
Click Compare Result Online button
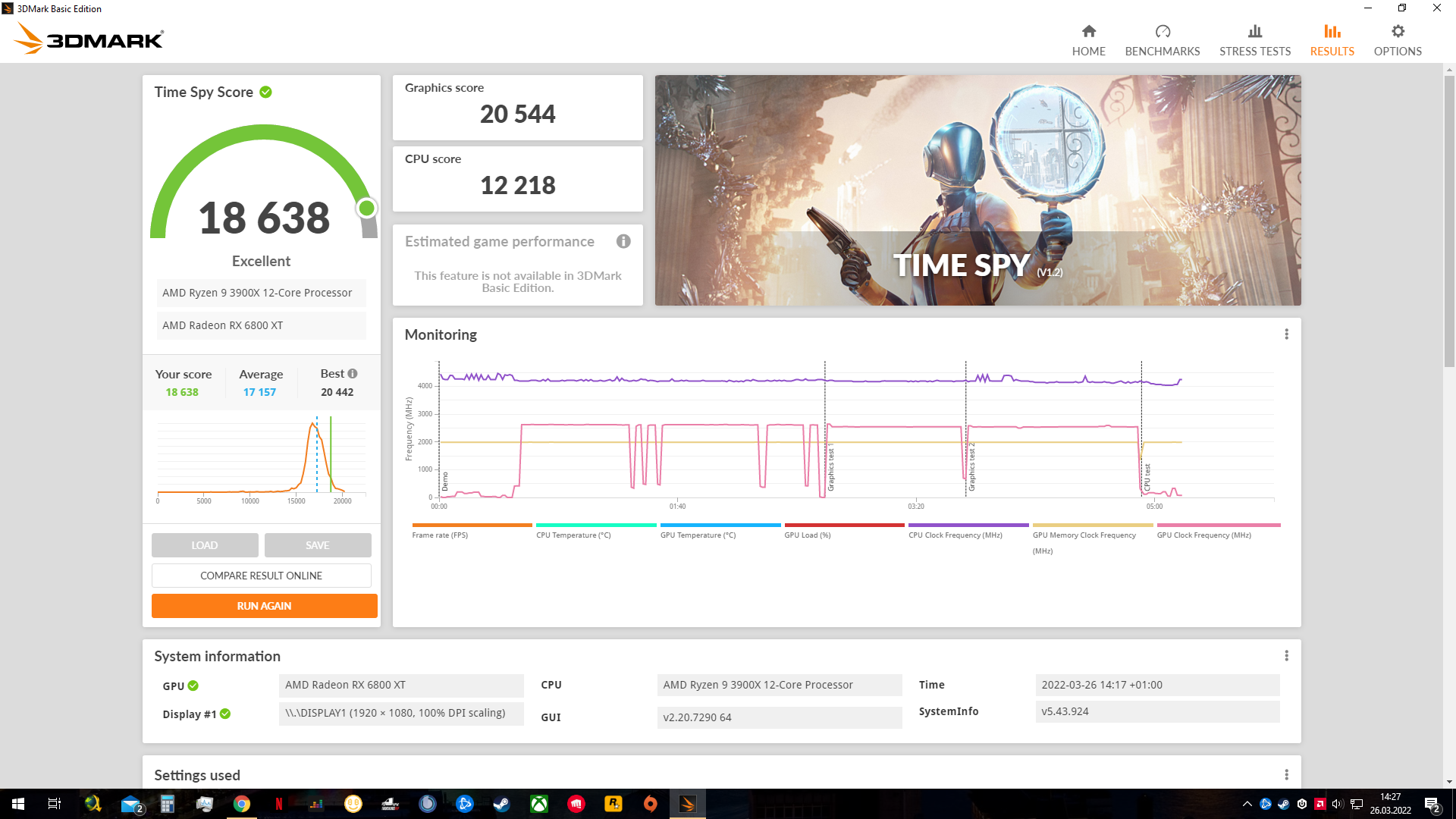(261, 576)
